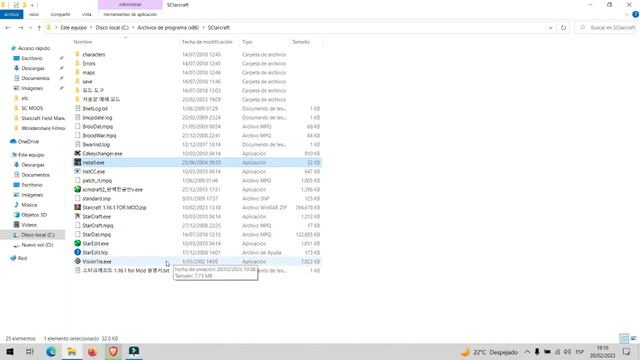Open Firefox from the taskbar
Image resolution: width=640 pixels, height=360 pixels.
(x=92, y=351)
